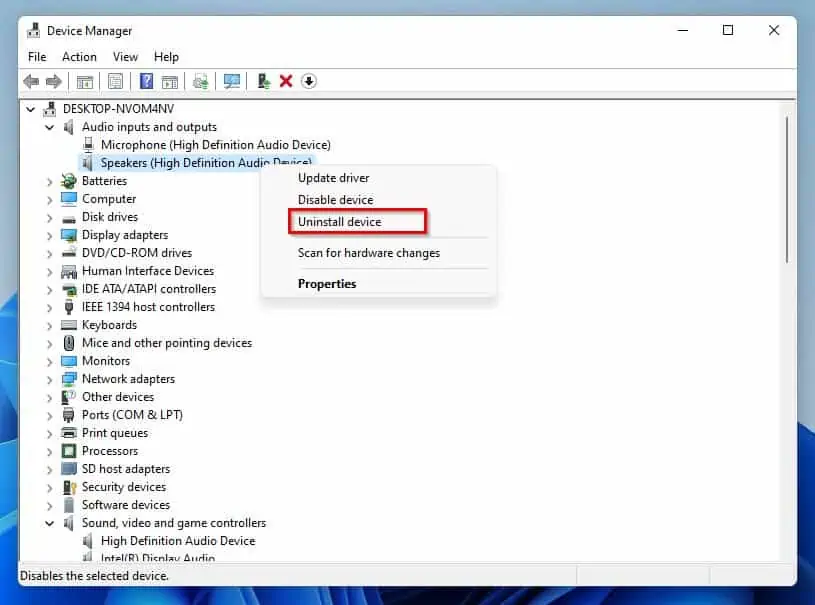Screen dimensions: 815x605
Task: Expand the Other devices category
Action: pos(49,398)
